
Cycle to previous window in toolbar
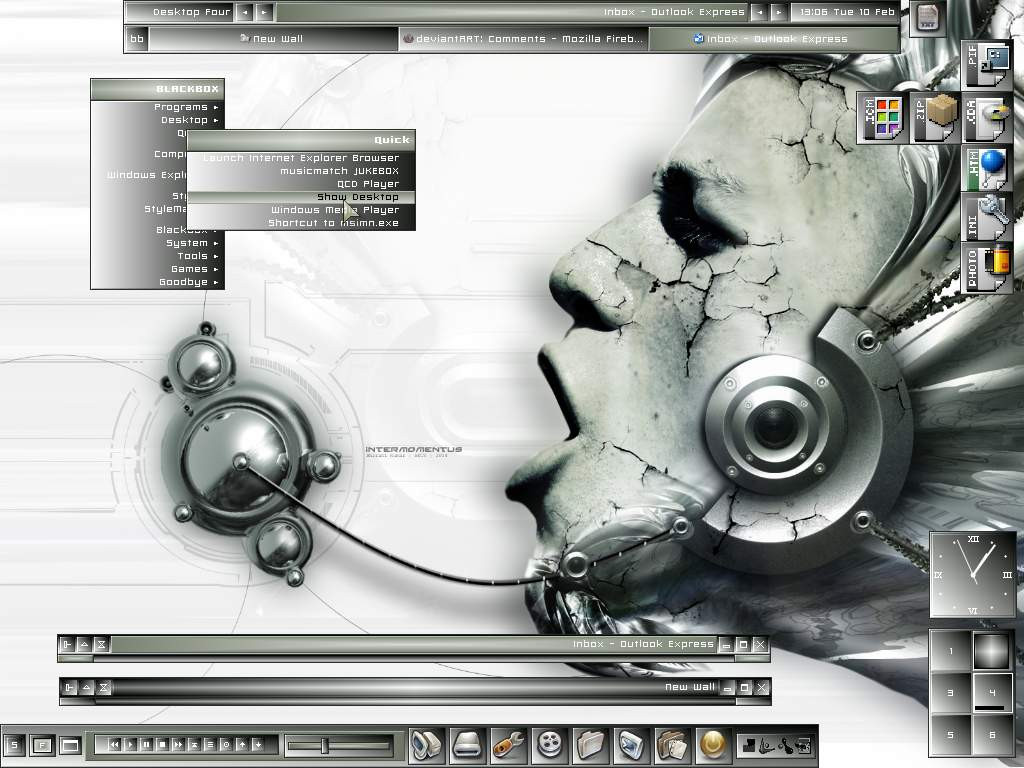(759, 12)
